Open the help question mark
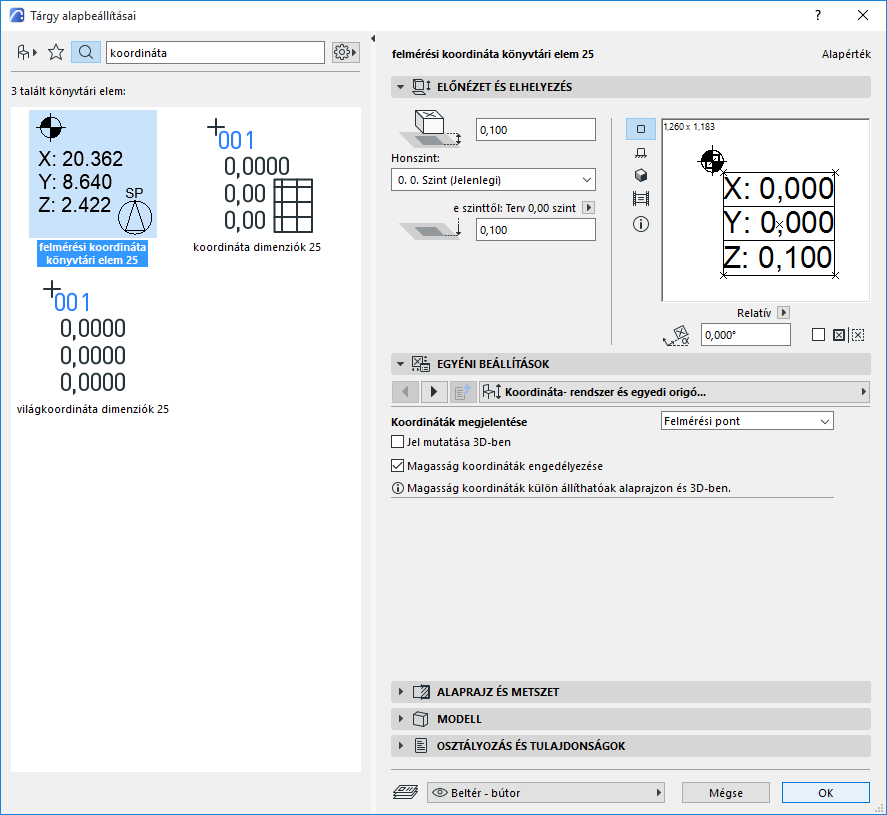887x815 pixels. click(817, 15)
